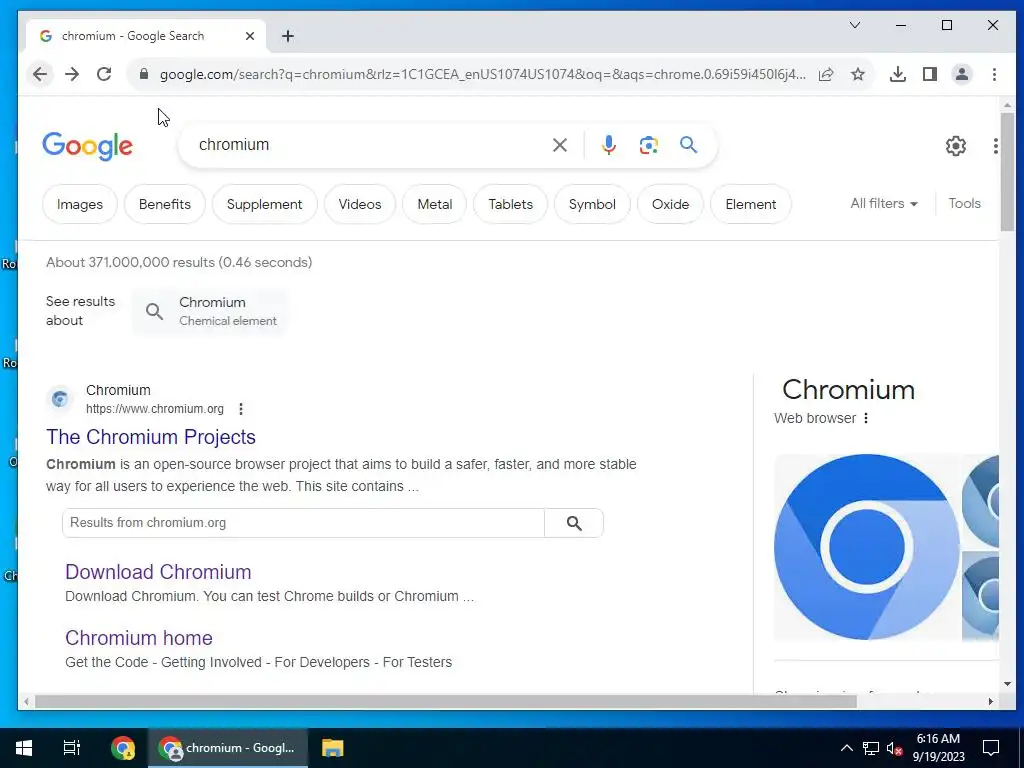The width and height of the screenshot is (1024, 768).
Task: Show hidden system tray icons
Action: [x=846, y=748]
